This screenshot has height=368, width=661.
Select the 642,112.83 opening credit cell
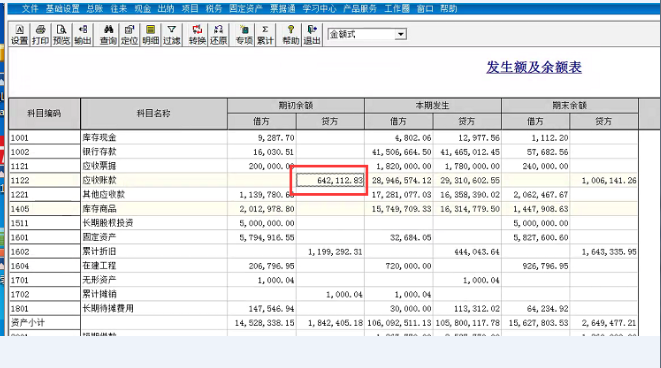click(x=330, y=180)
